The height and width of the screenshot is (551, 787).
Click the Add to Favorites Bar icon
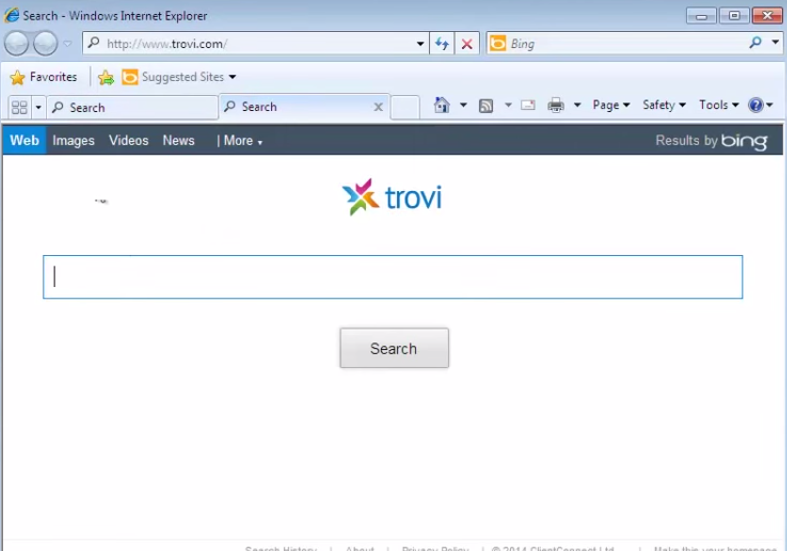tap(106, 77)
